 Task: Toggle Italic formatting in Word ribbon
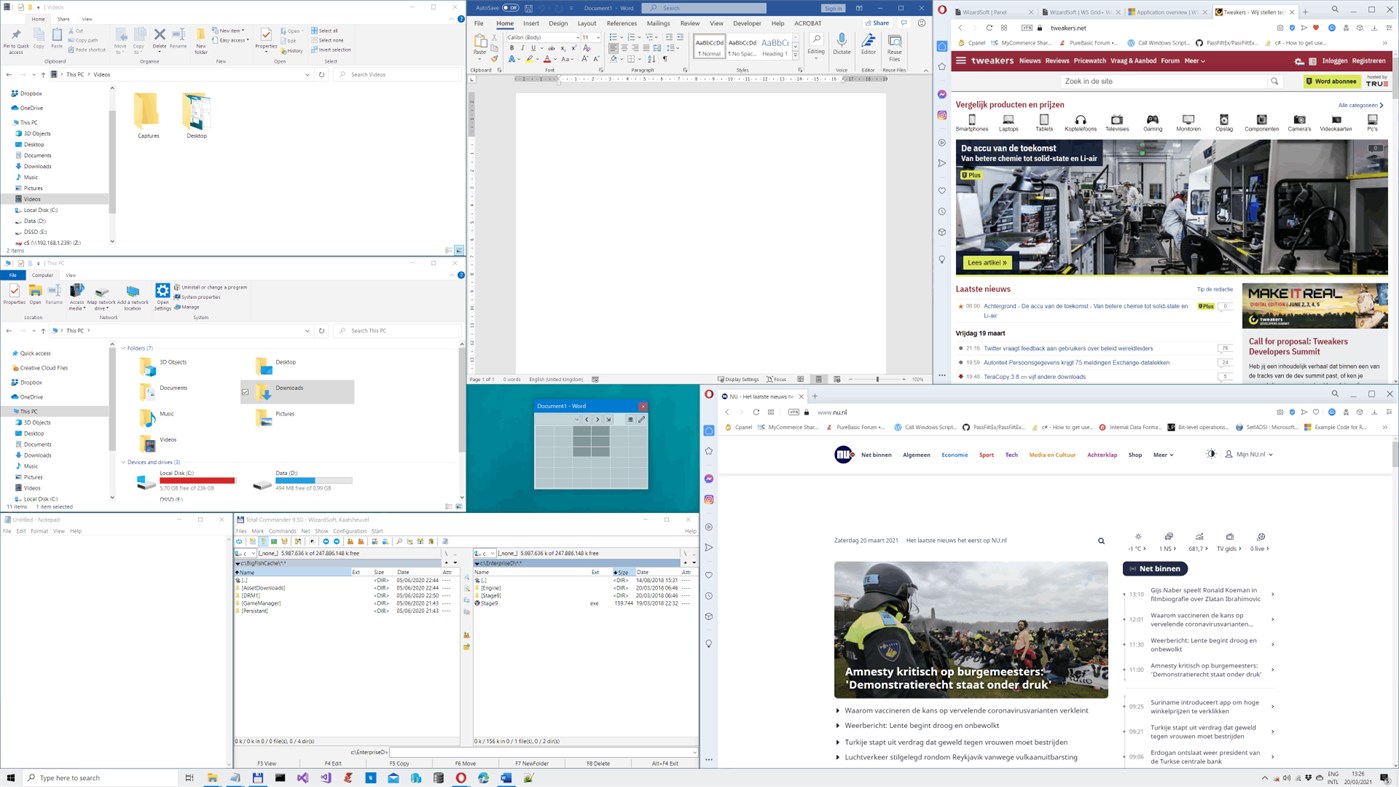click(x=522, y=48)
